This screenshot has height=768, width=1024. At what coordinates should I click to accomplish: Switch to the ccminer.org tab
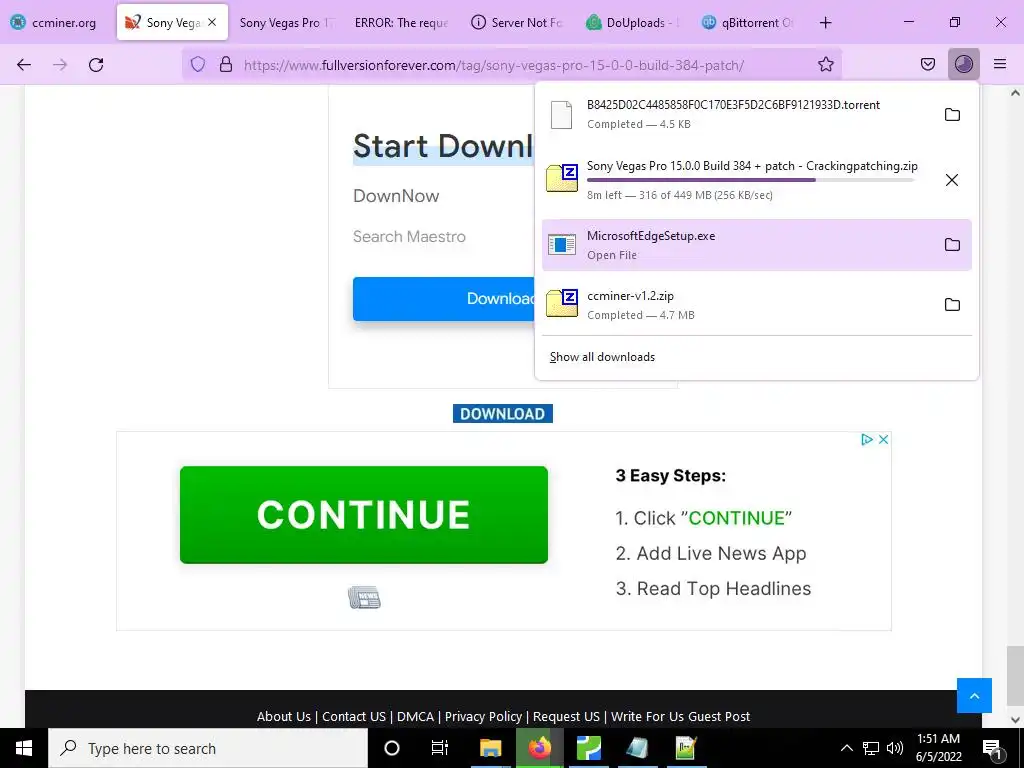(55, 22)
